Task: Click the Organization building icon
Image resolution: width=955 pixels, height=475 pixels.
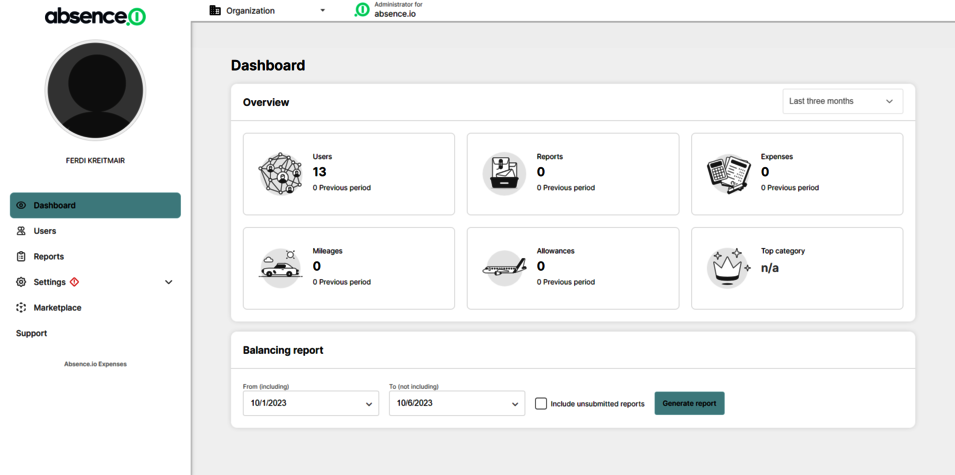Action: click(215, 10)
